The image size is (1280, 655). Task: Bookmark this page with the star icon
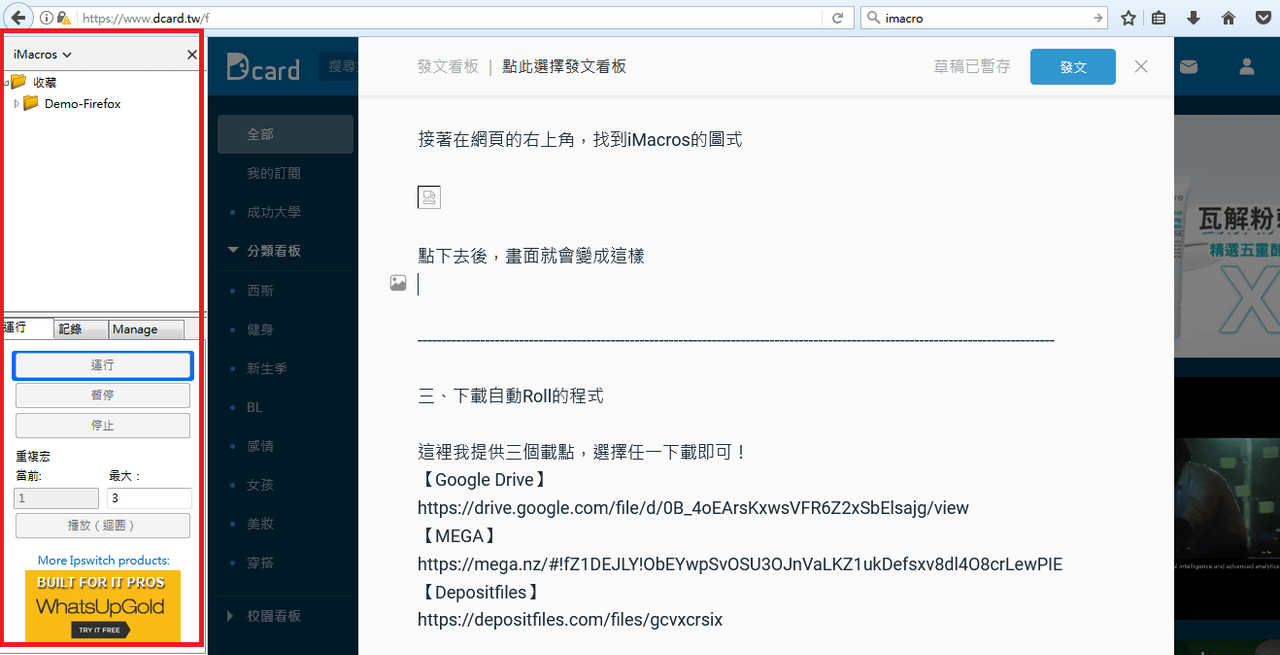pos(1129,18)
